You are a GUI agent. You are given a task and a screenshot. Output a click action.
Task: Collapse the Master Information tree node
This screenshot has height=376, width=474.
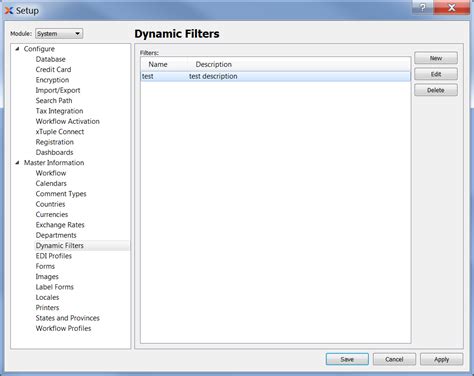coord(17,163)
